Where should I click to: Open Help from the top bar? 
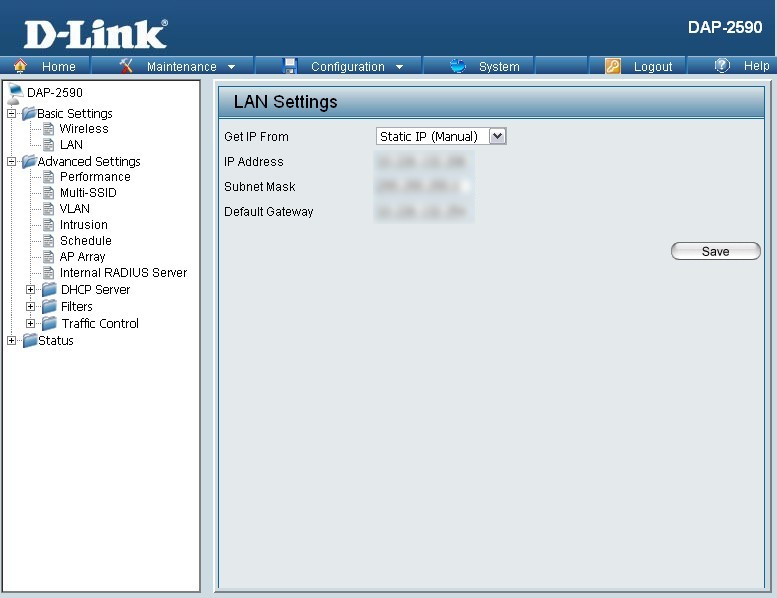tap(756, 65)
